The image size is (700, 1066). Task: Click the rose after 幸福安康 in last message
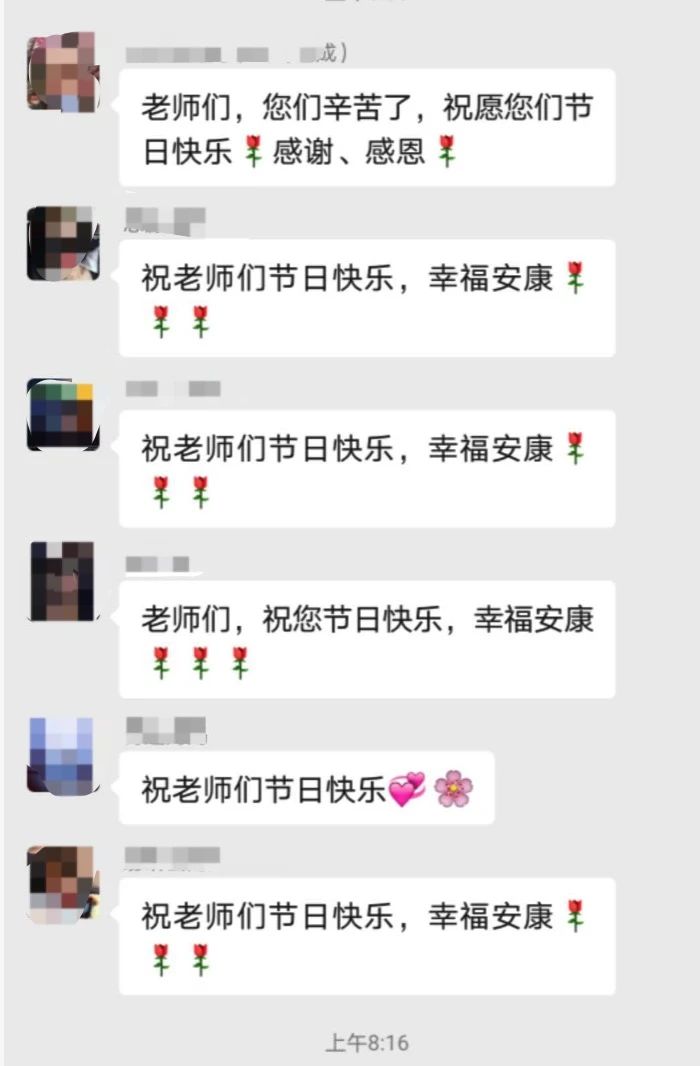576,916
